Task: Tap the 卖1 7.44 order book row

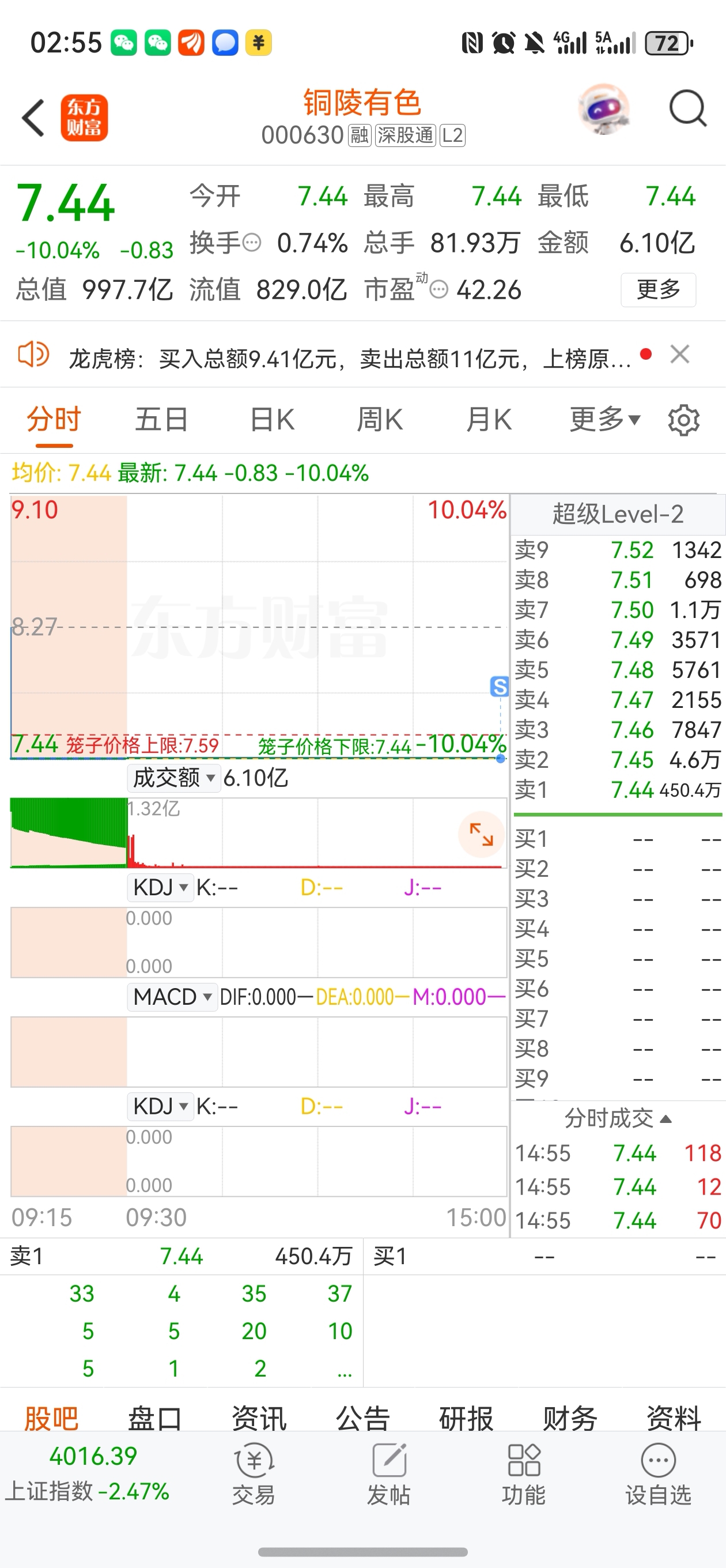Action: pyautogui.click(x=618, y=790)
